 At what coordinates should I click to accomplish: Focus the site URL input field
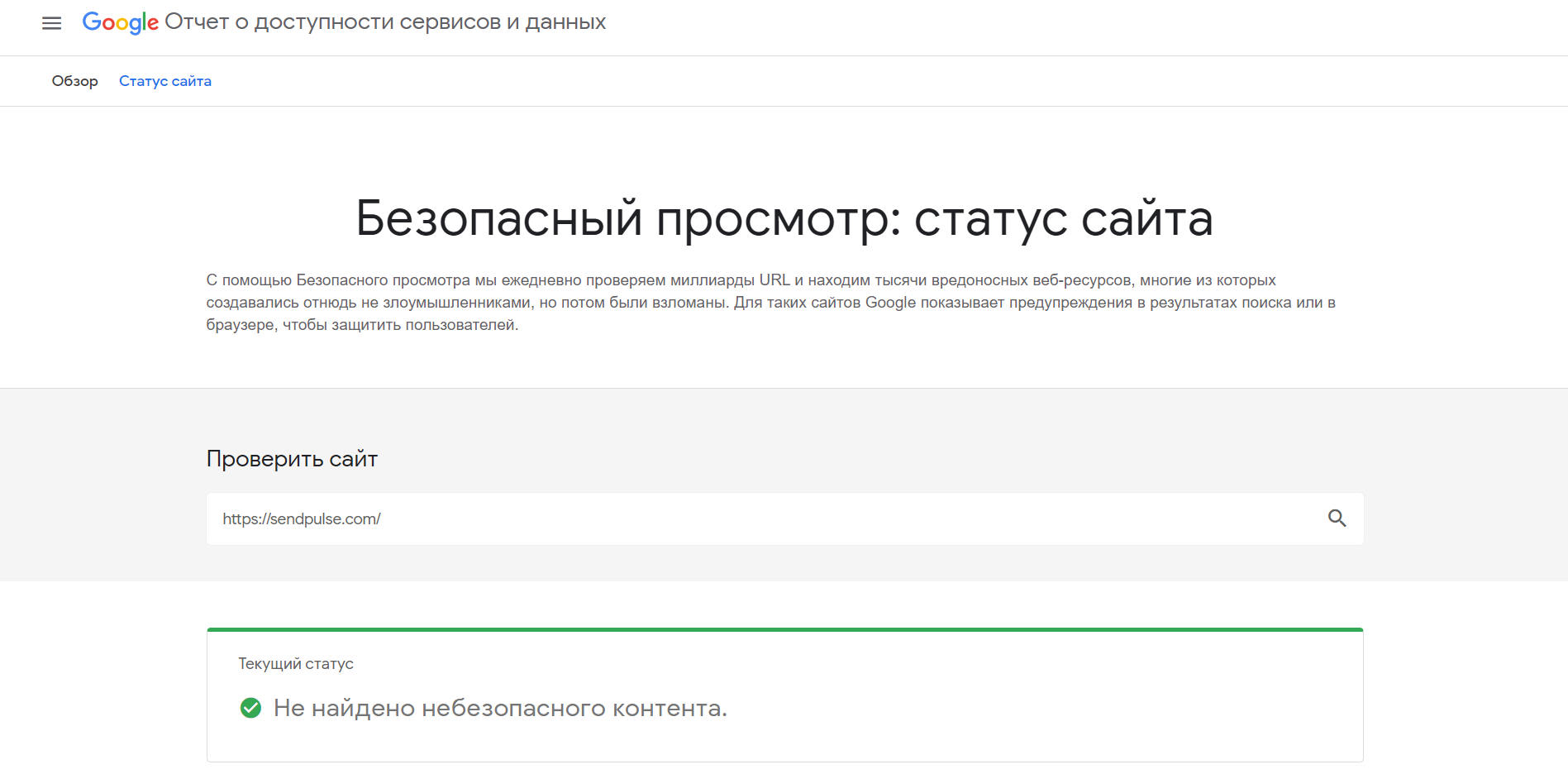pos(760,518)
